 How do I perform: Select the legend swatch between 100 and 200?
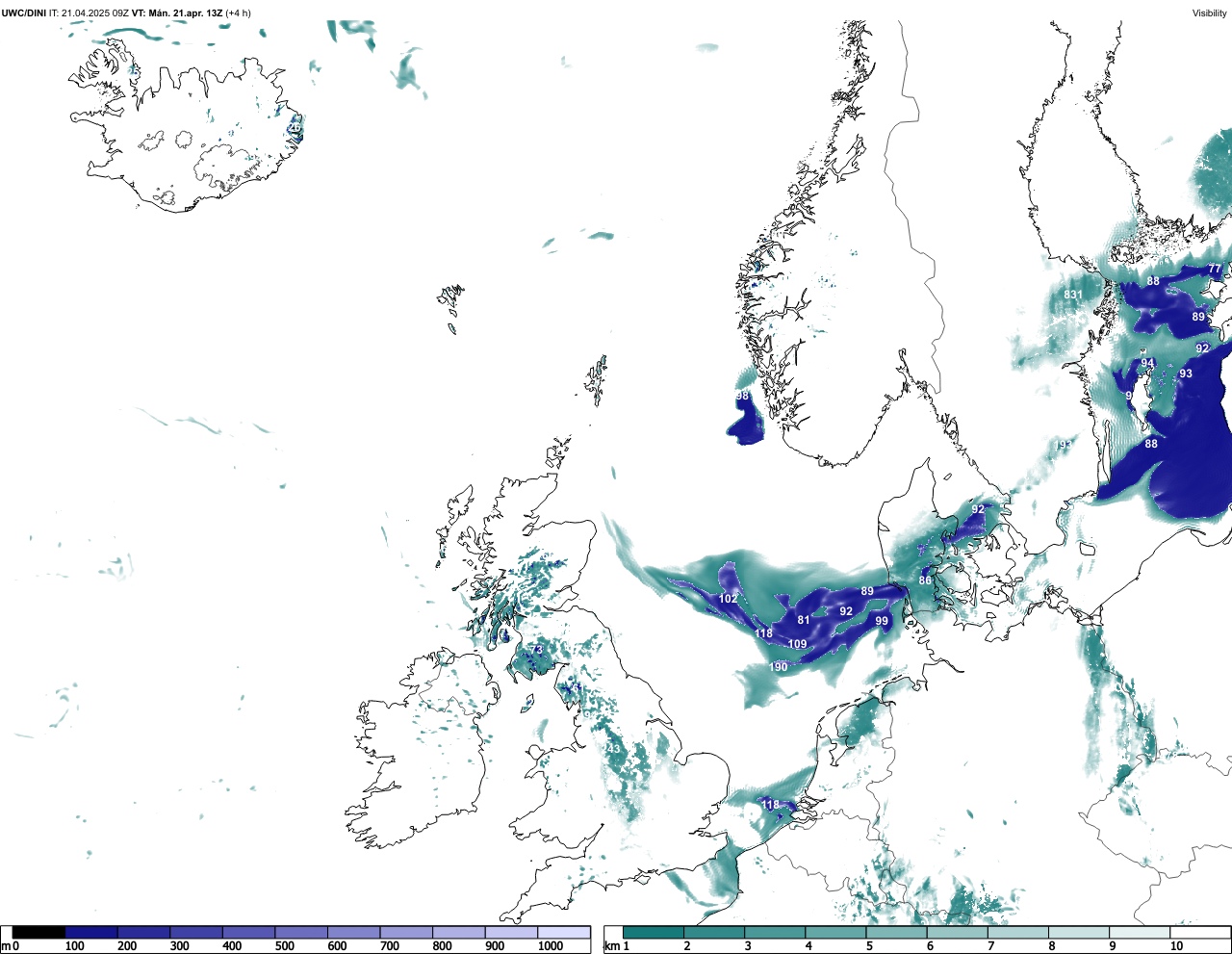90,932
